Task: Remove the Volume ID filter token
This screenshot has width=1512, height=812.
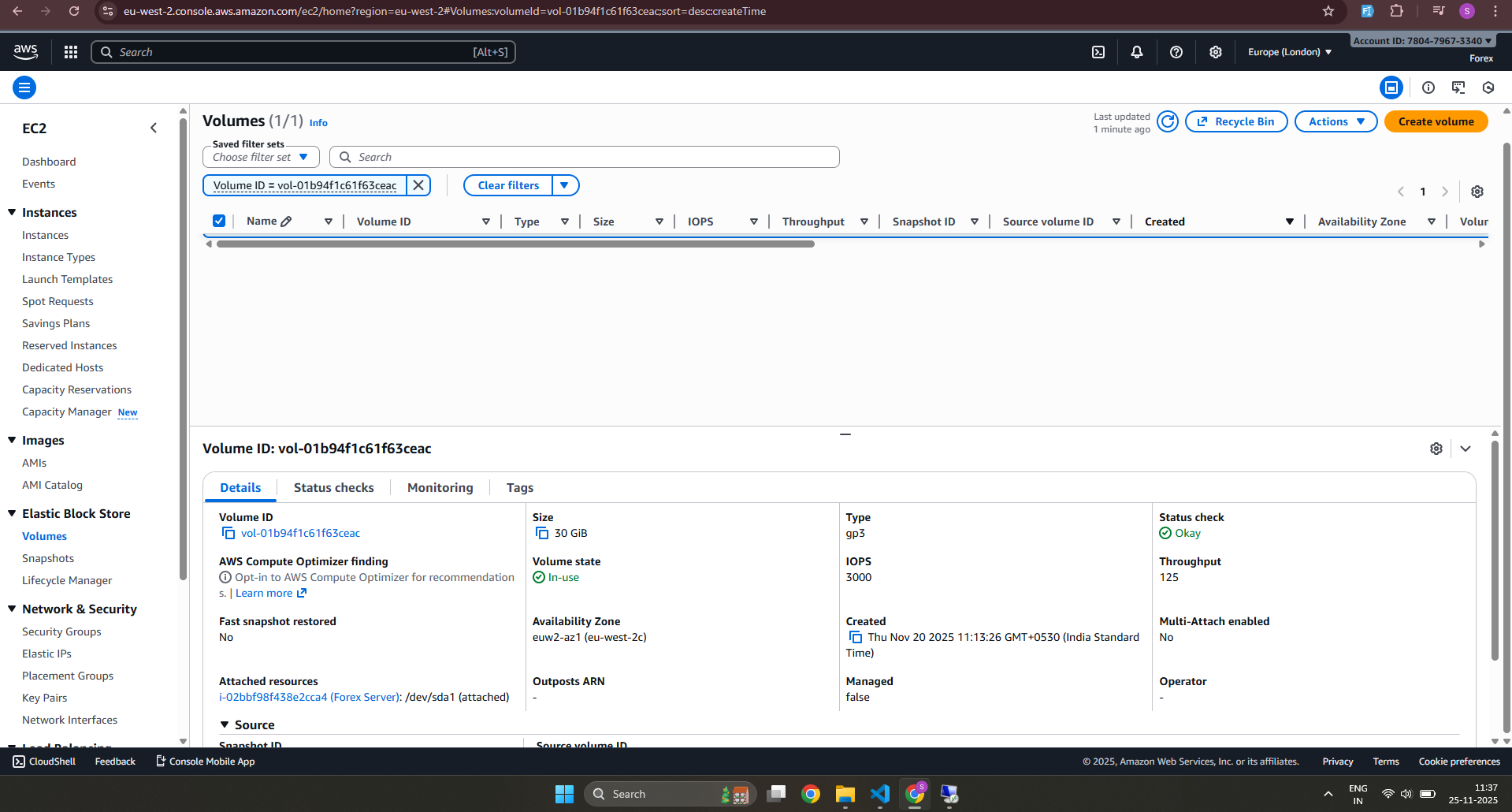Action: tap(418, 185)
